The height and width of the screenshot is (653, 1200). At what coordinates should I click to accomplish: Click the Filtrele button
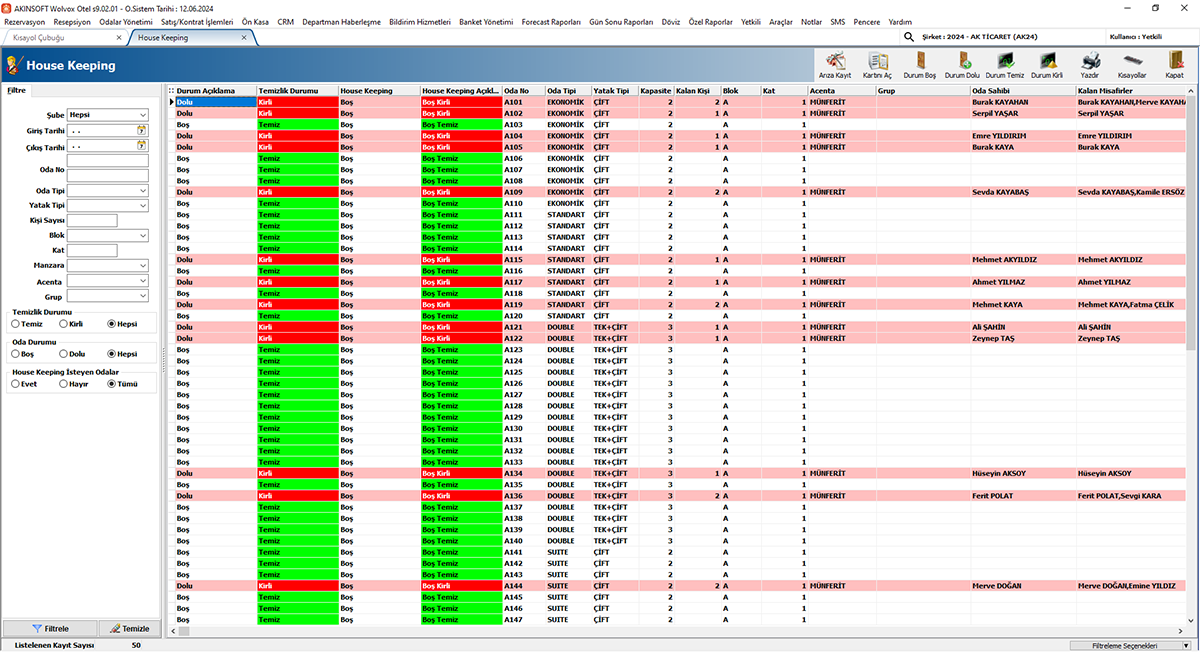click(50, 628)
